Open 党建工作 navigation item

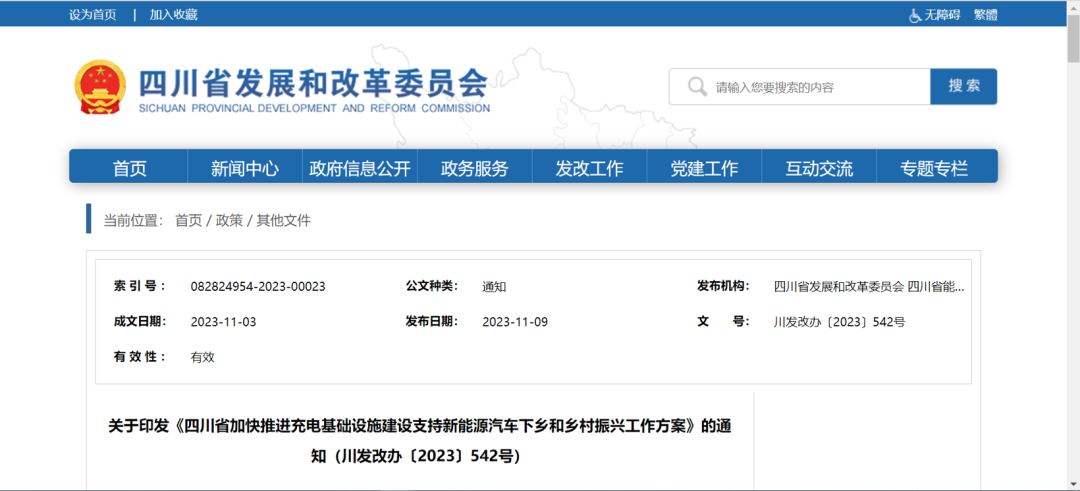coord(704,168)
